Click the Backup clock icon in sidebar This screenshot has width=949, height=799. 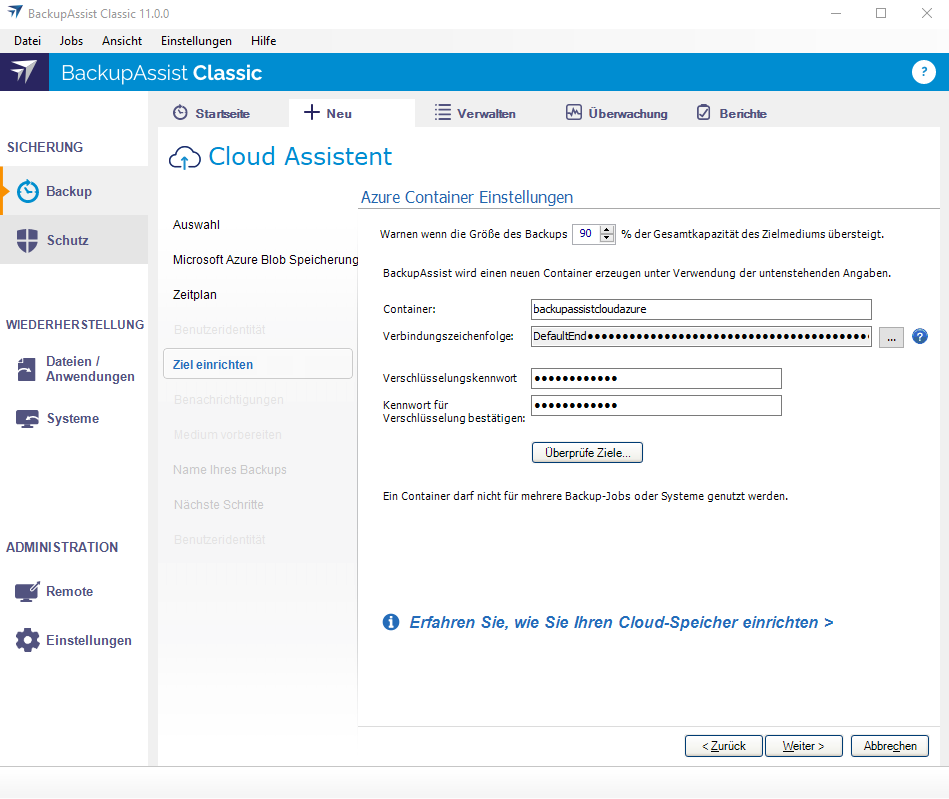(29, 191)
